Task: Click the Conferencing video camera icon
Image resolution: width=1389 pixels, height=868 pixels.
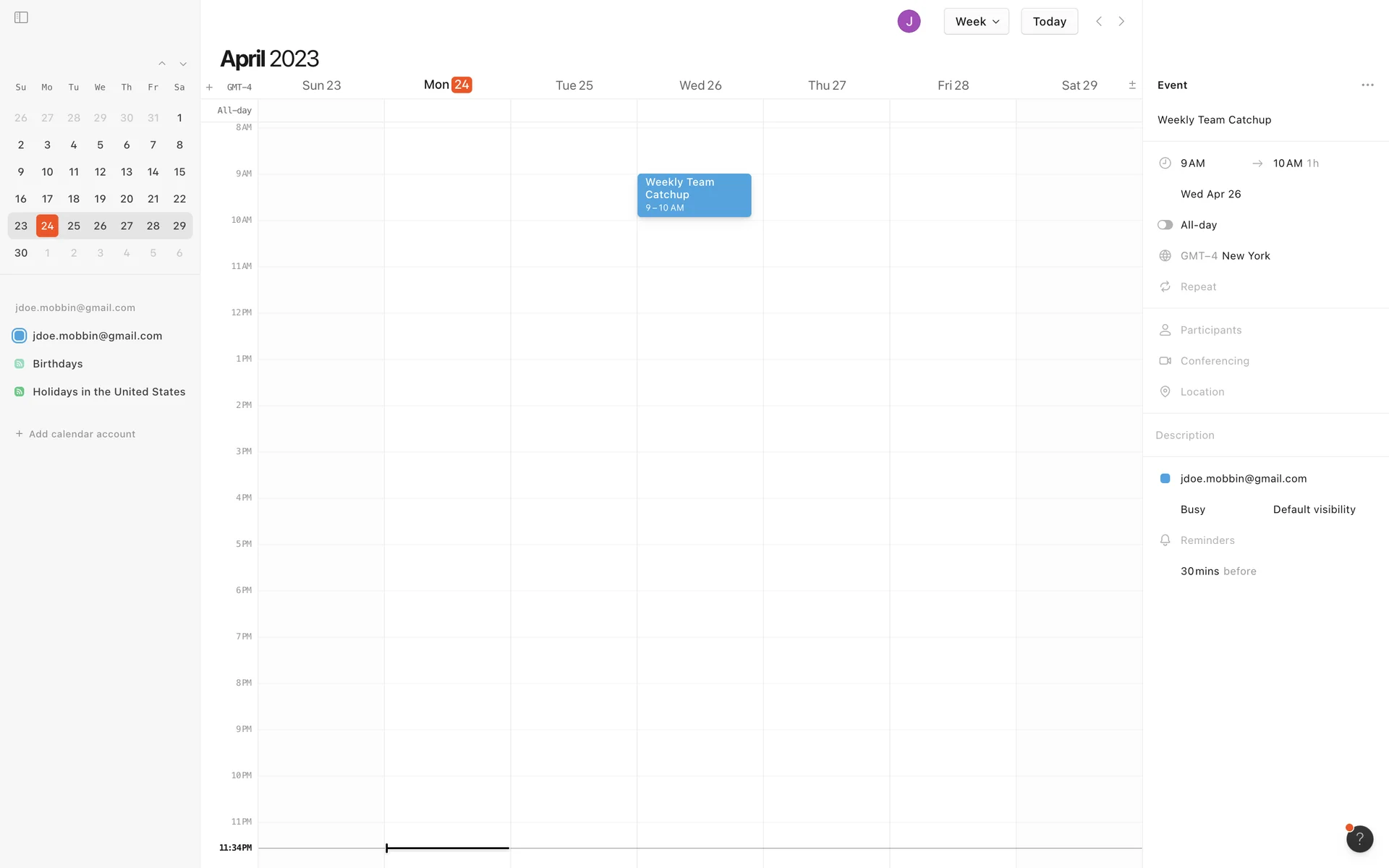Action: coord(1165,360)
